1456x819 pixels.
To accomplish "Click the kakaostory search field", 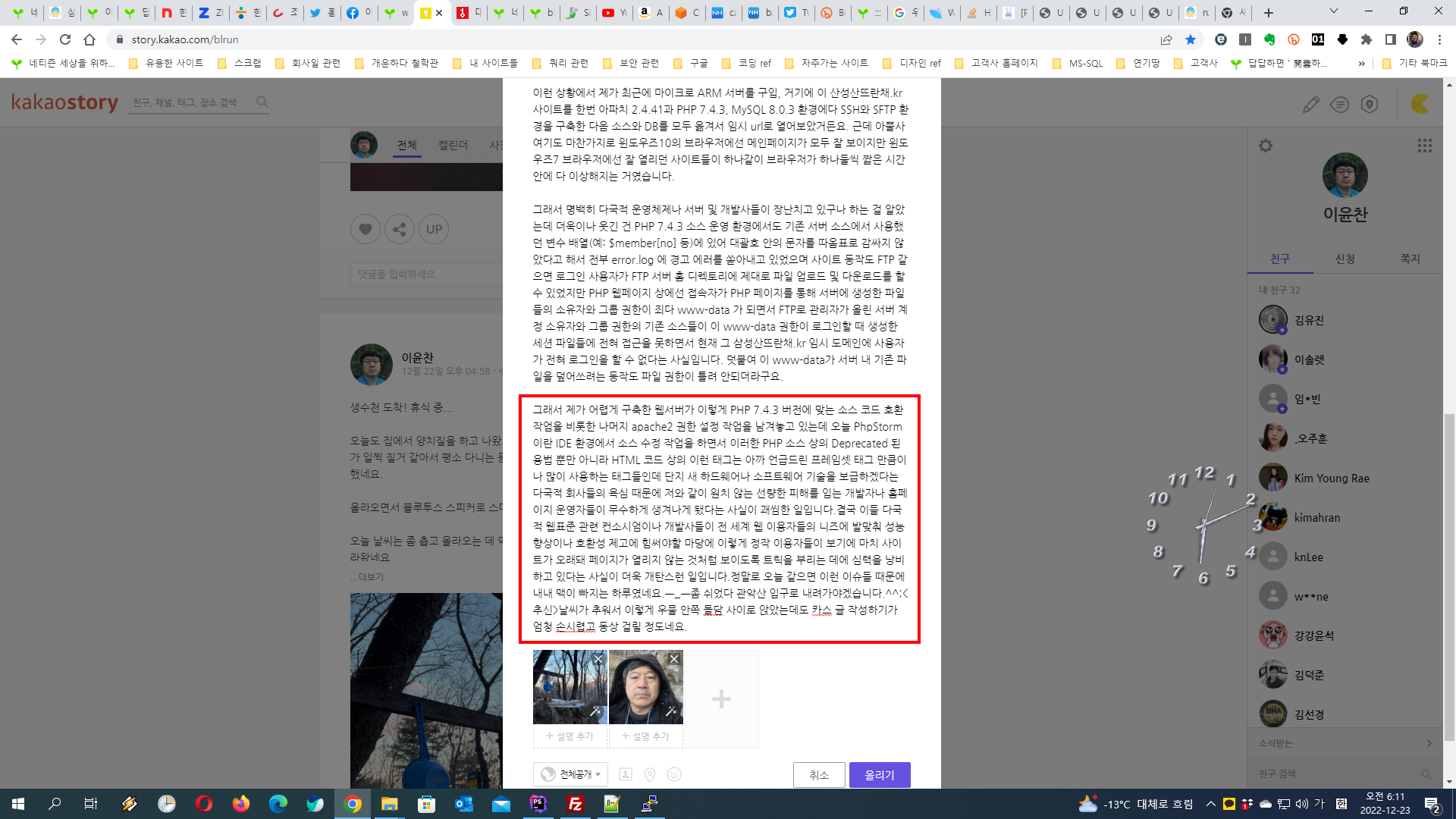I will pos(192,102).
